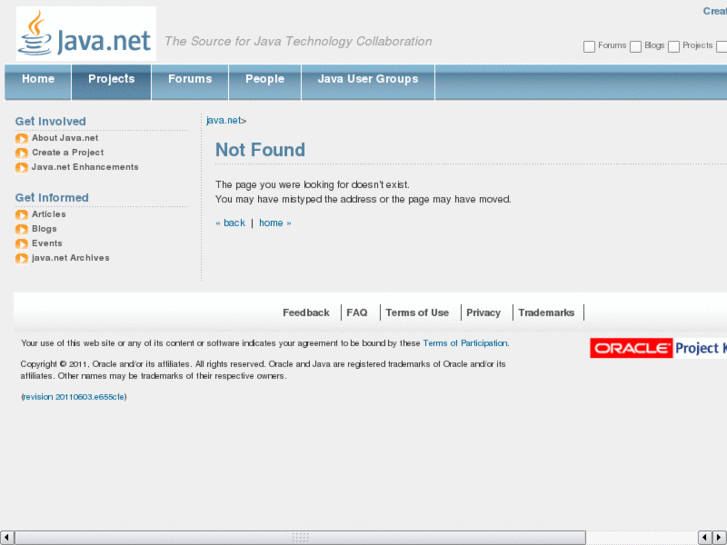Screen dimensions: 727x545
Task: Open Terms of Use footer link
Action: coord(417,313)
